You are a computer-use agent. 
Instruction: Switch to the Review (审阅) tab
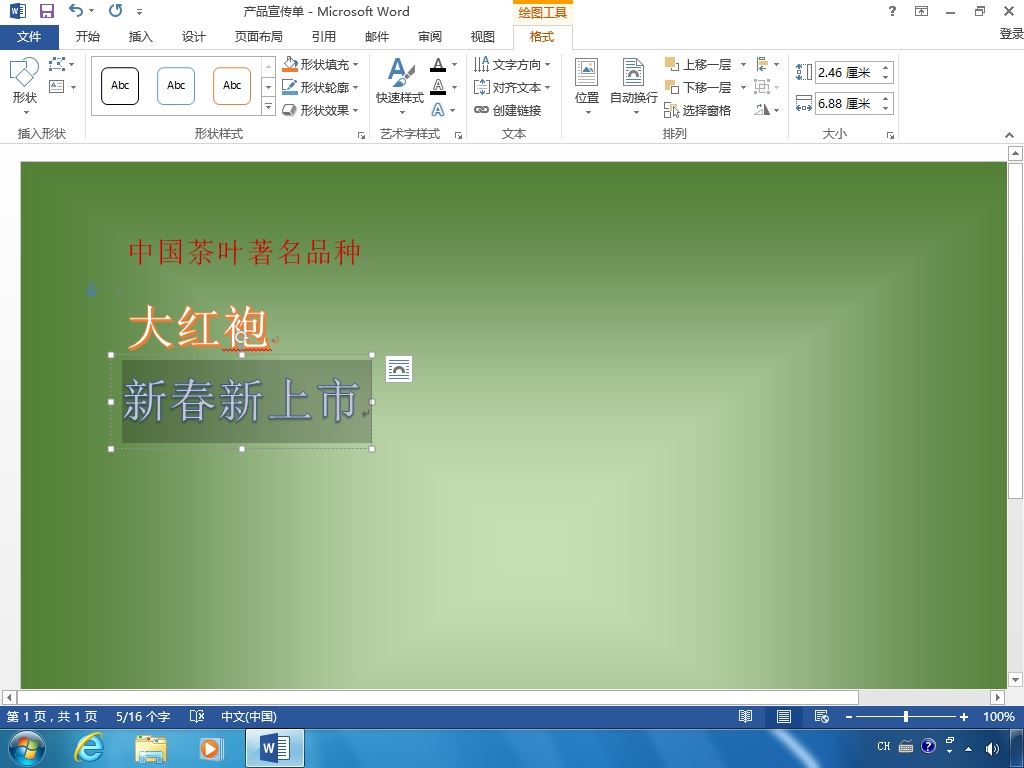[430, 37]
